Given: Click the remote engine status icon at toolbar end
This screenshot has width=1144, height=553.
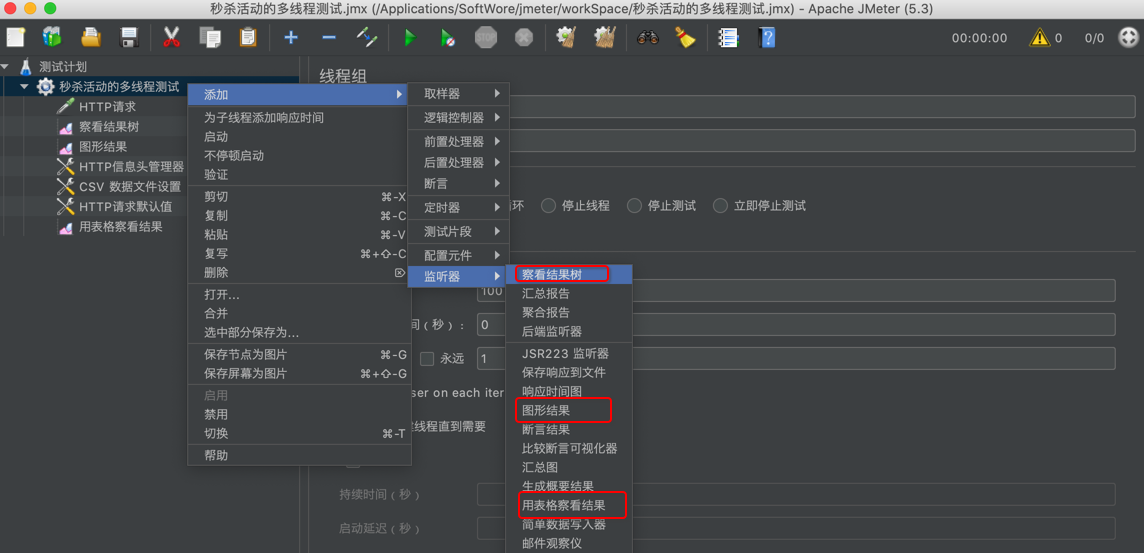Looking at the screenshot, I should click(1128, 37).
